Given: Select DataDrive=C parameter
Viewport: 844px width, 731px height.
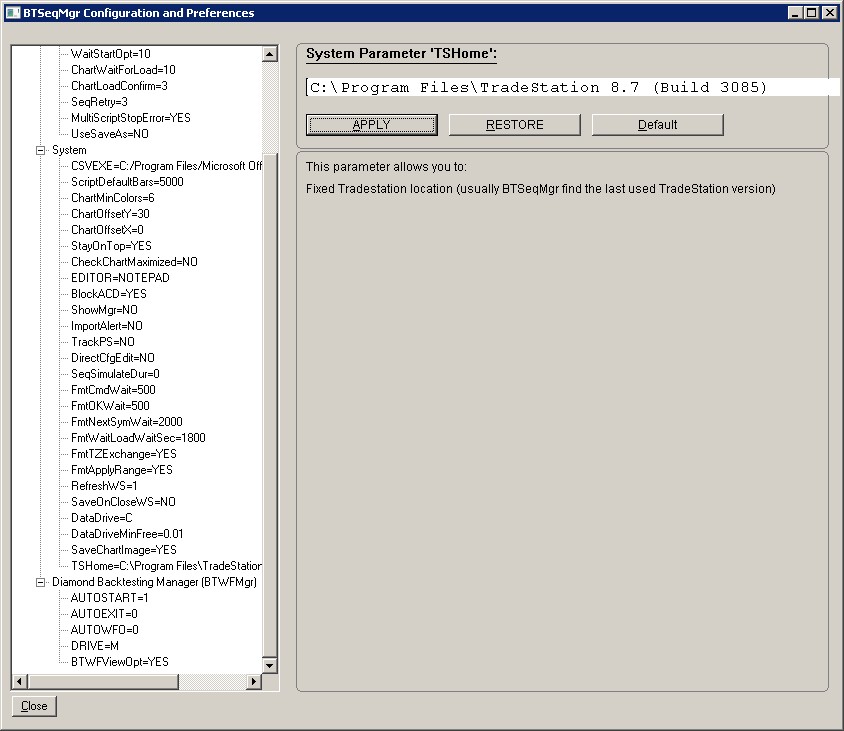Looking at the screenshot, I should pos(102,518).
